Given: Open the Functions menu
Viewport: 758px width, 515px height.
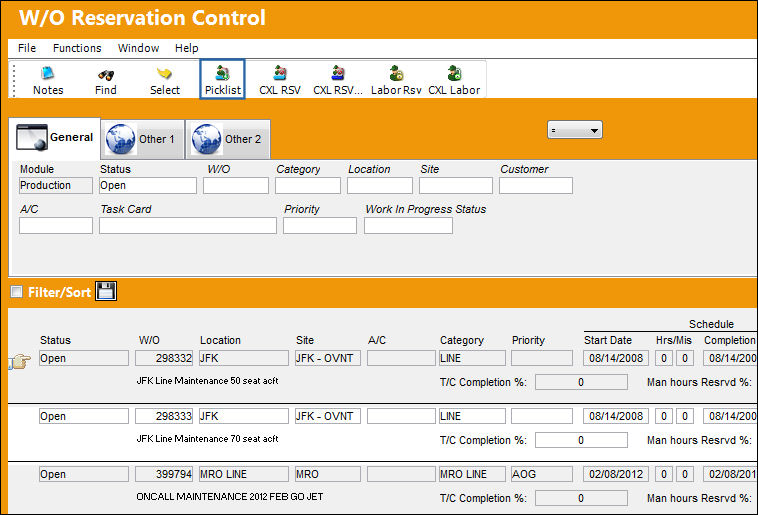Looking at the screenshot, I should click(x=77, y=48).
